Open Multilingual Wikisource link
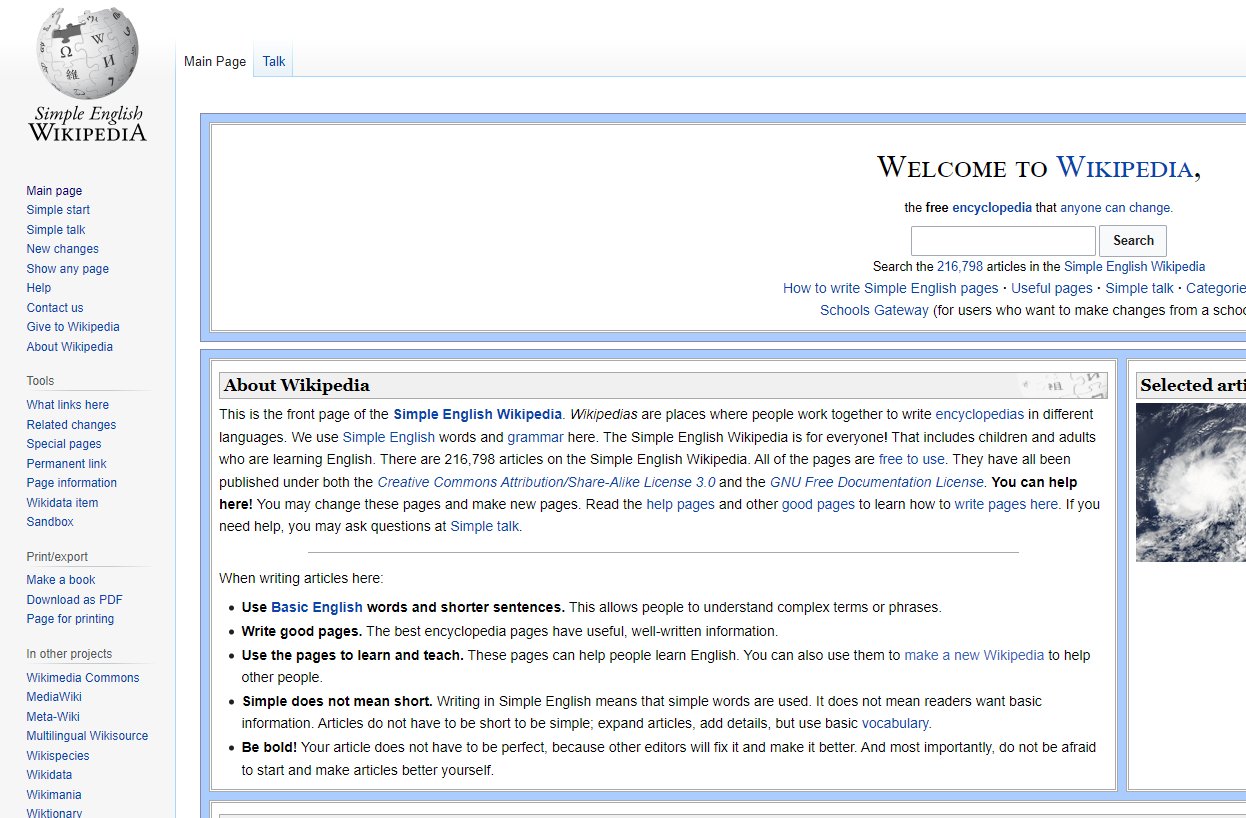 point(88,736)
